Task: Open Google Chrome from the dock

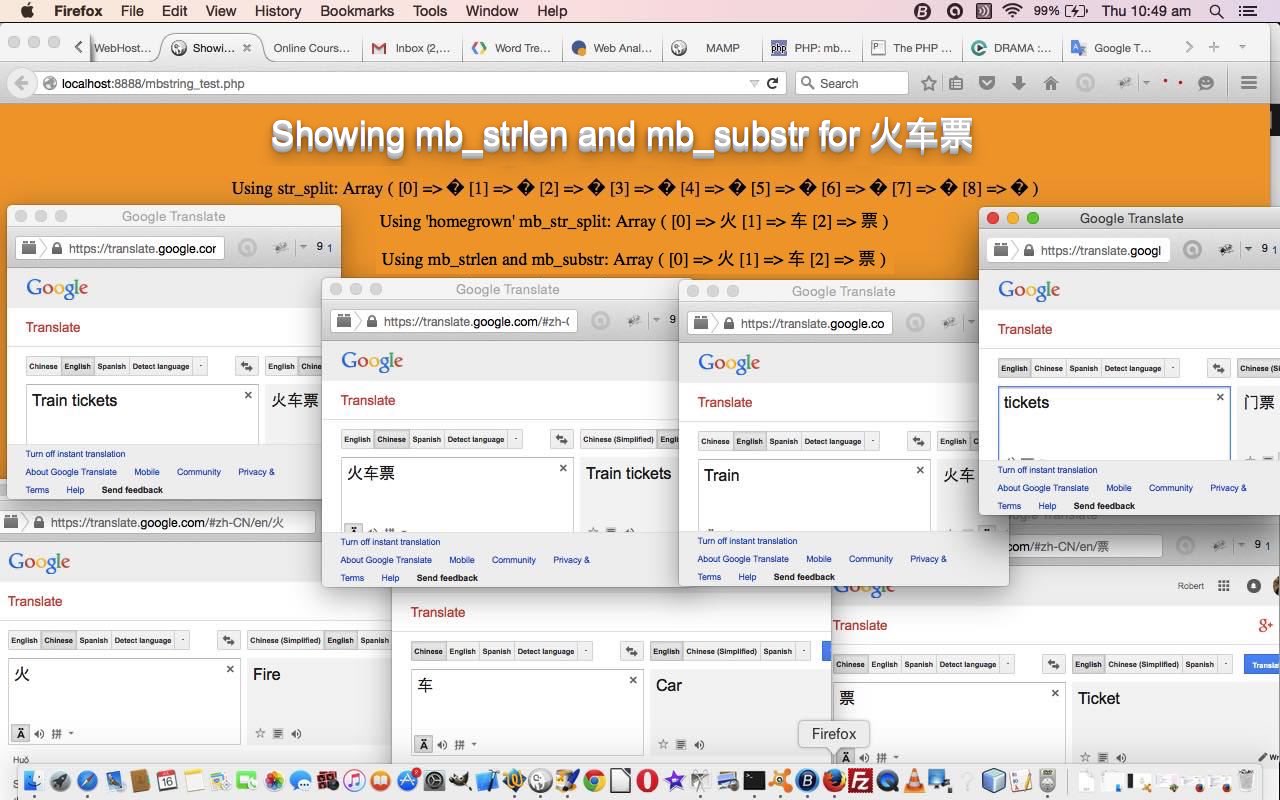Action: (594, 780)
